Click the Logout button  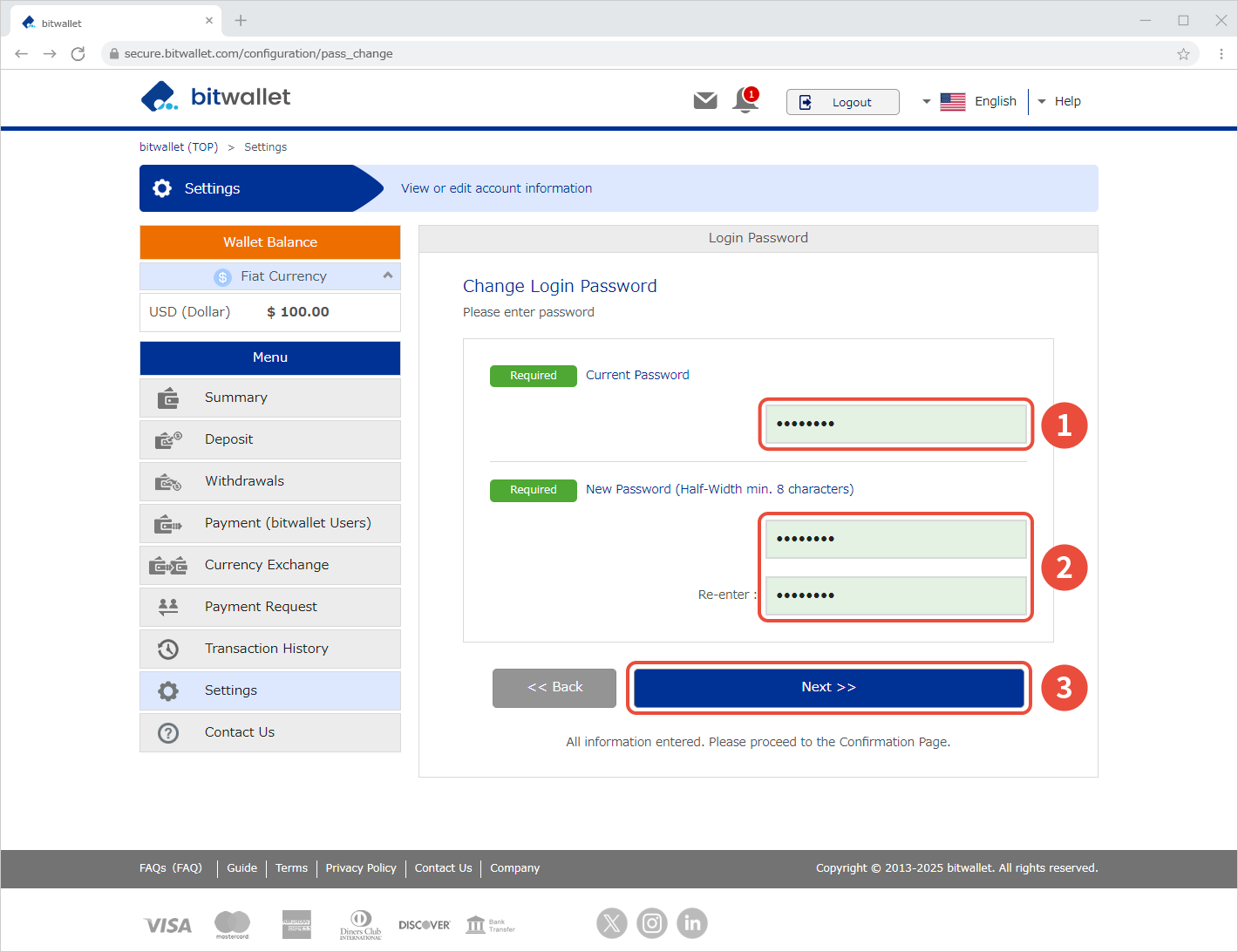point(842,102)
